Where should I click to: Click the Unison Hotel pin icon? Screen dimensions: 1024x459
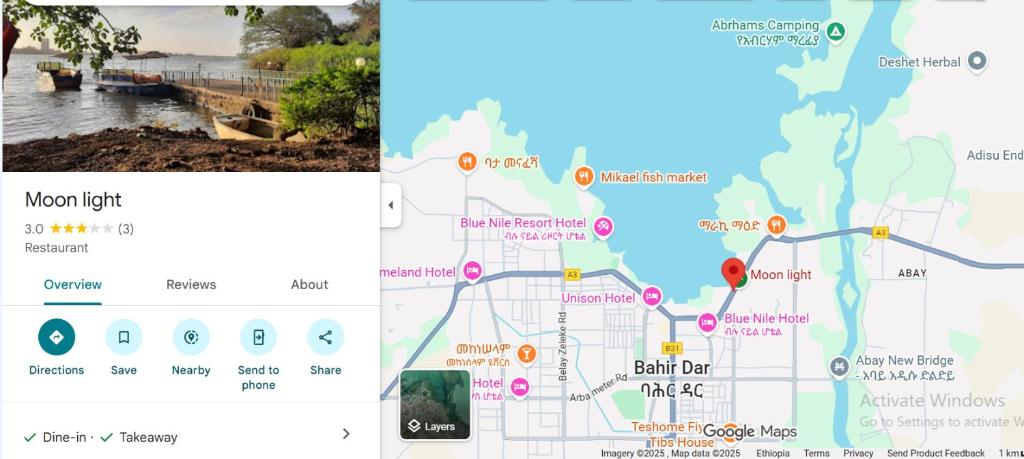click(x=651, y=296)
